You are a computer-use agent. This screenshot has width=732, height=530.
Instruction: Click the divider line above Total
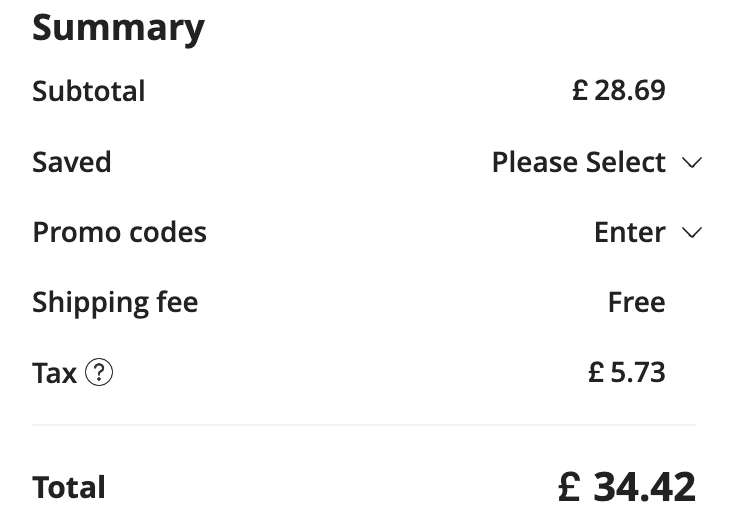pos(364,425)
